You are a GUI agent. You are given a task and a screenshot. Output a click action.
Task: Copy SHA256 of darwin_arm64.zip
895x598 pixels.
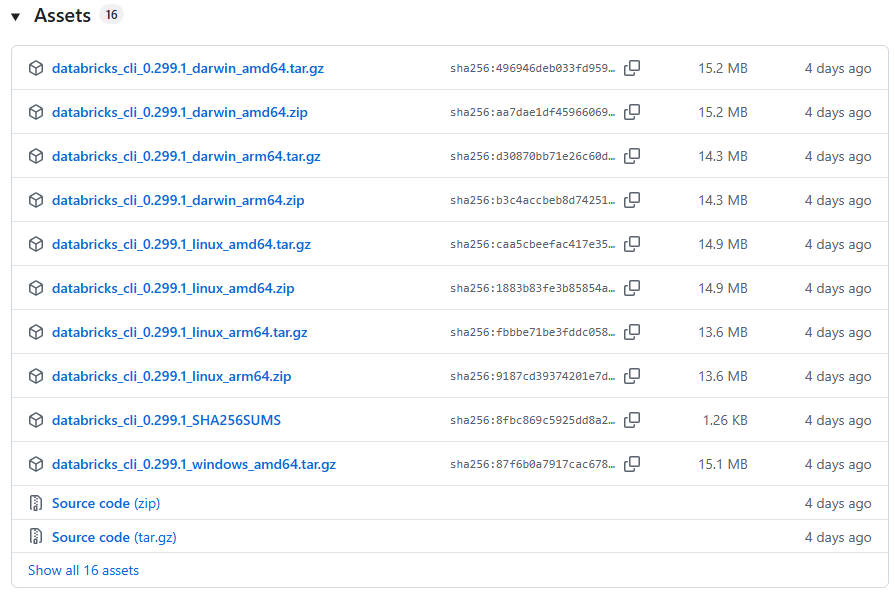tap(632, 200)
